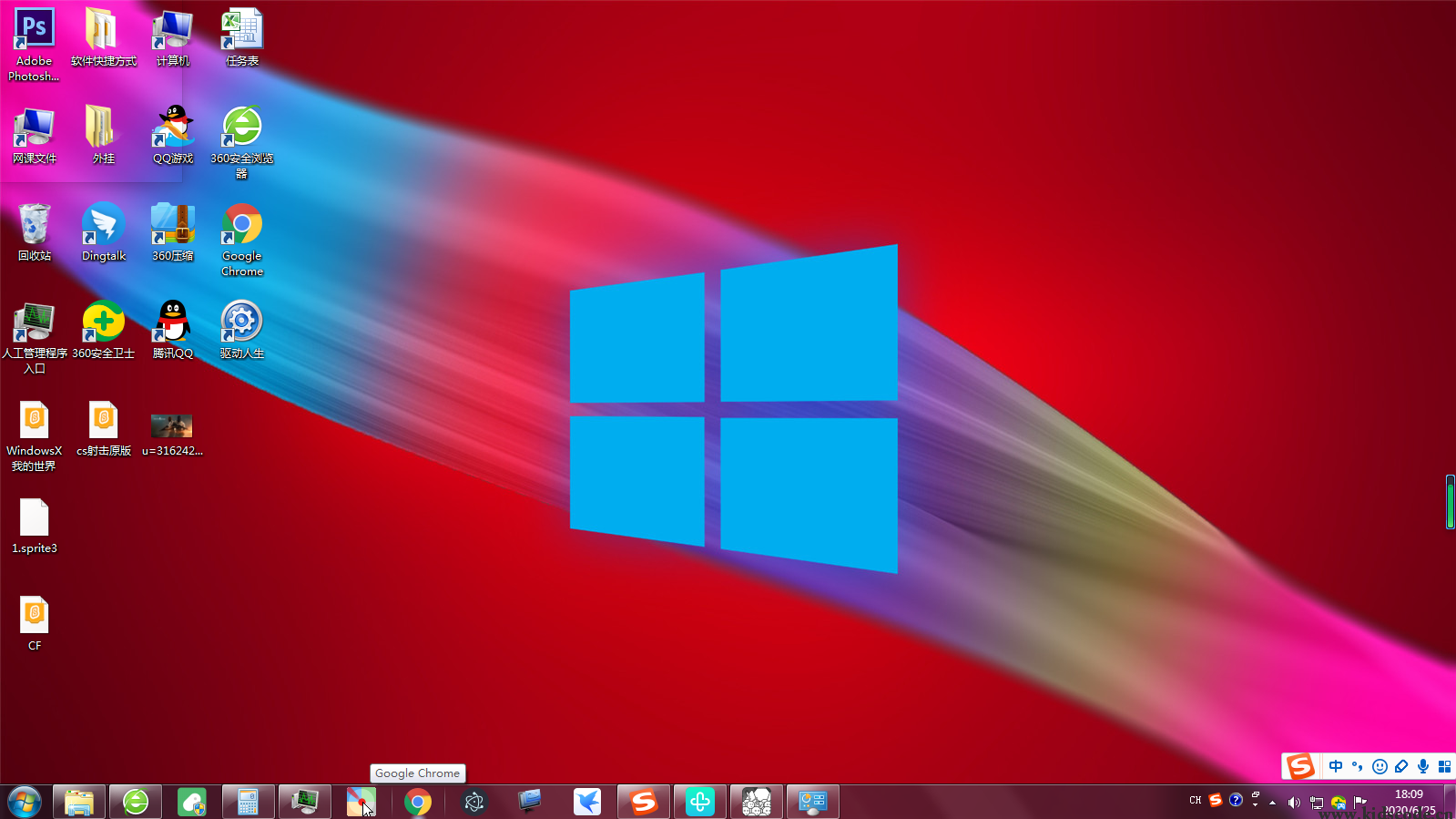Launch Dingtalk from the desktop
Screen dimensions: 1456x819
(103, 232)
